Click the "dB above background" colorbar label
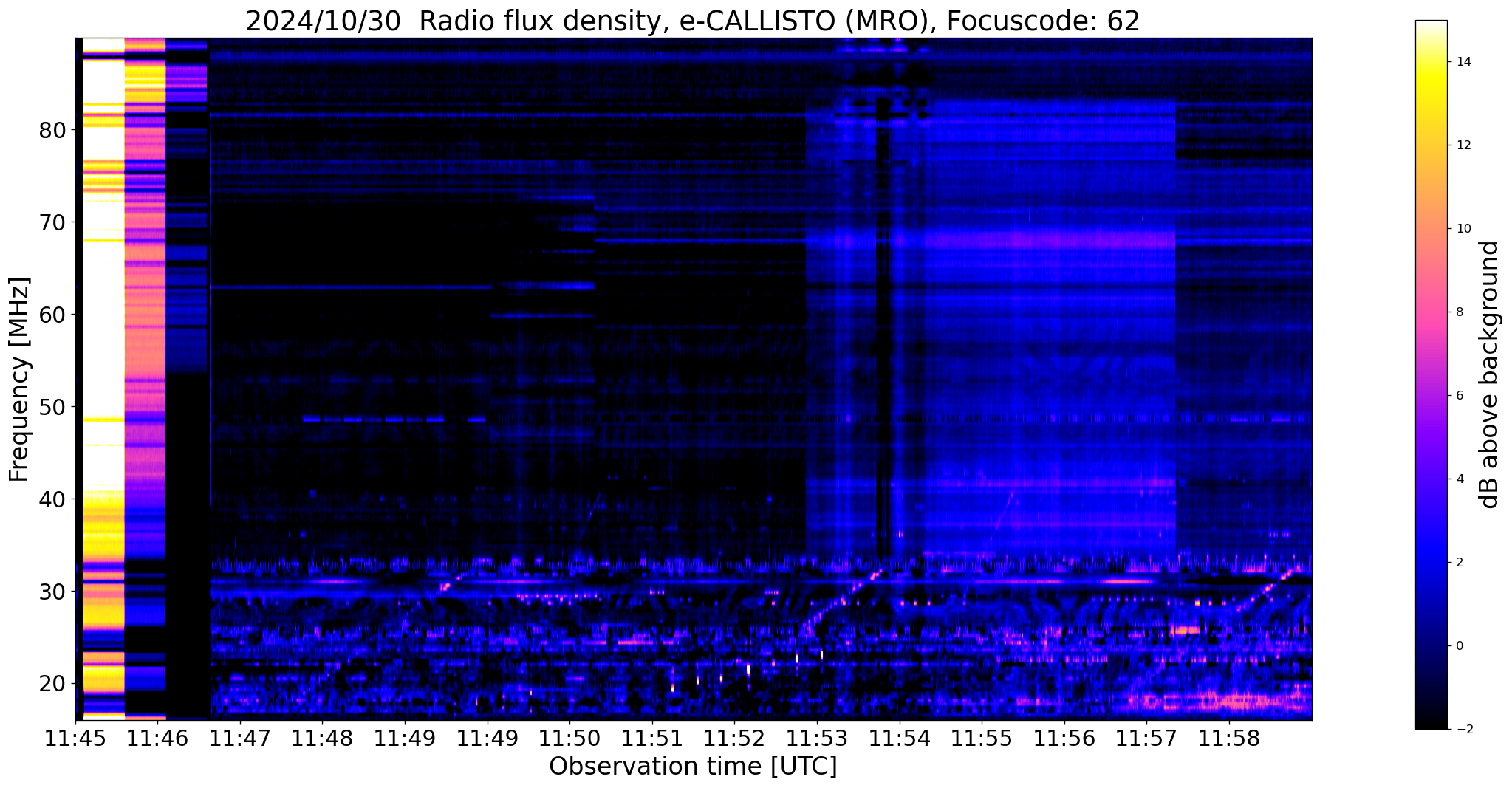 tap(1490, 375)
